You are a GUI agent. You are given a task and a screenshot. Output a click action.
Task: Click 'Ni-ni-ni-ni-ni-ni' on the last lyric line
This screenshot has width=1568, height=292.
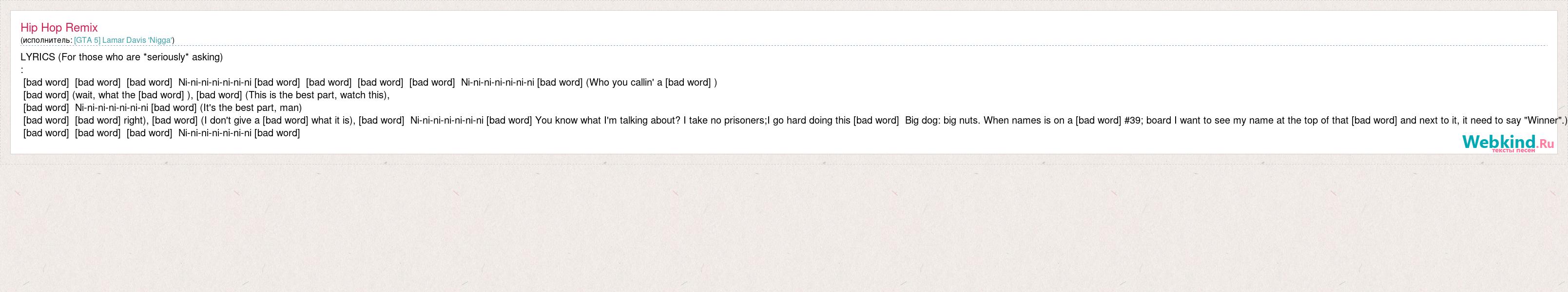pyautogui.click(x=215, y=133)
